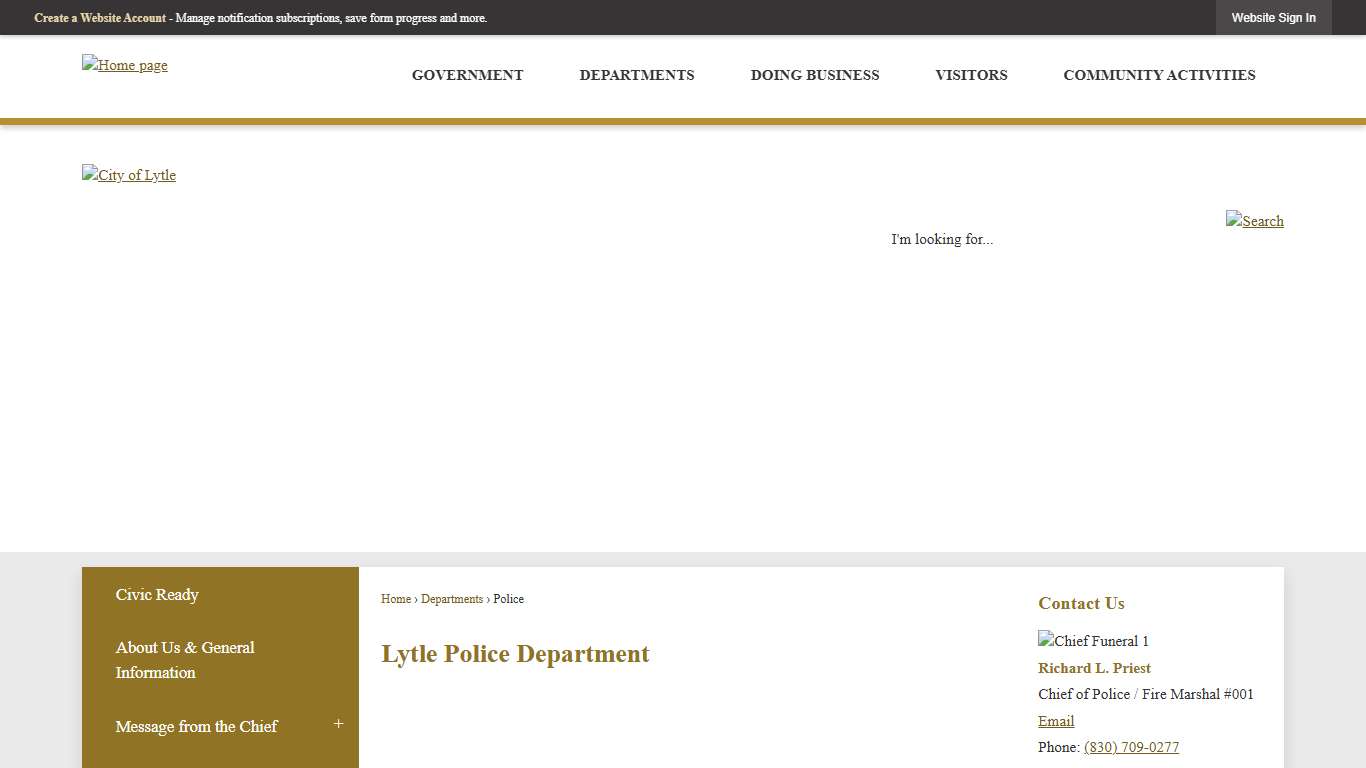Click the Email link under Contact Us
Image resolution: width=1366 pixels, height=768 pixels.
pyautogui.click(x=1056, y=721)
